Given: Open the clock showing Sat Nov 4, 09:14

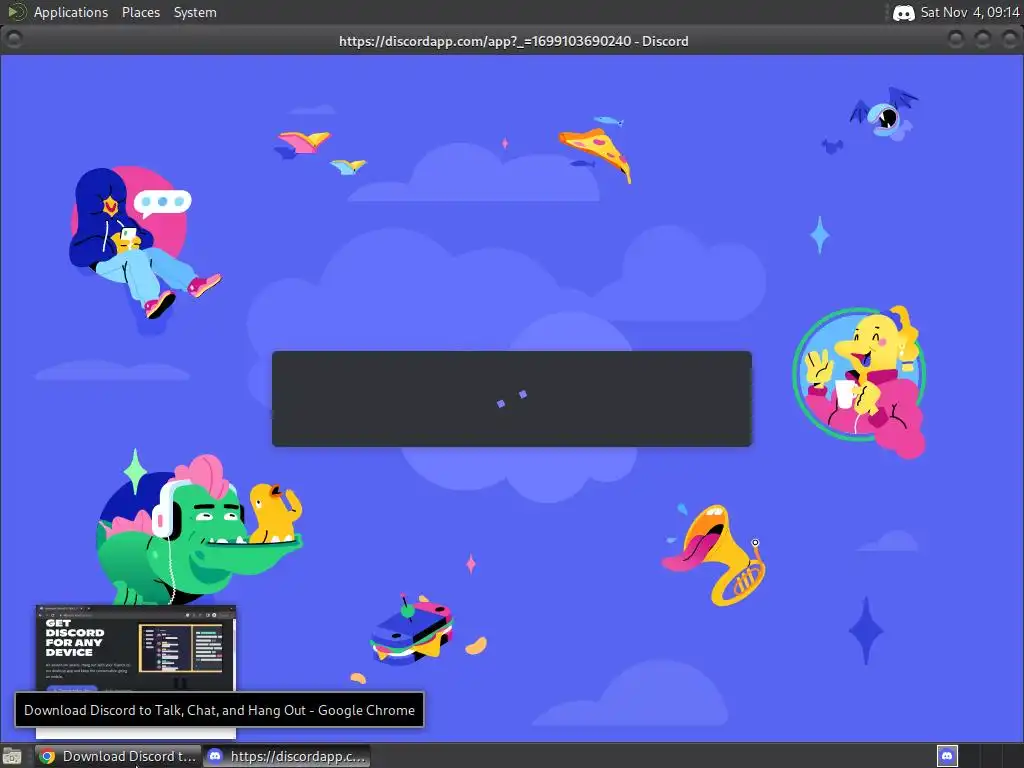Looking at the screenshot, I should [969, 12].
